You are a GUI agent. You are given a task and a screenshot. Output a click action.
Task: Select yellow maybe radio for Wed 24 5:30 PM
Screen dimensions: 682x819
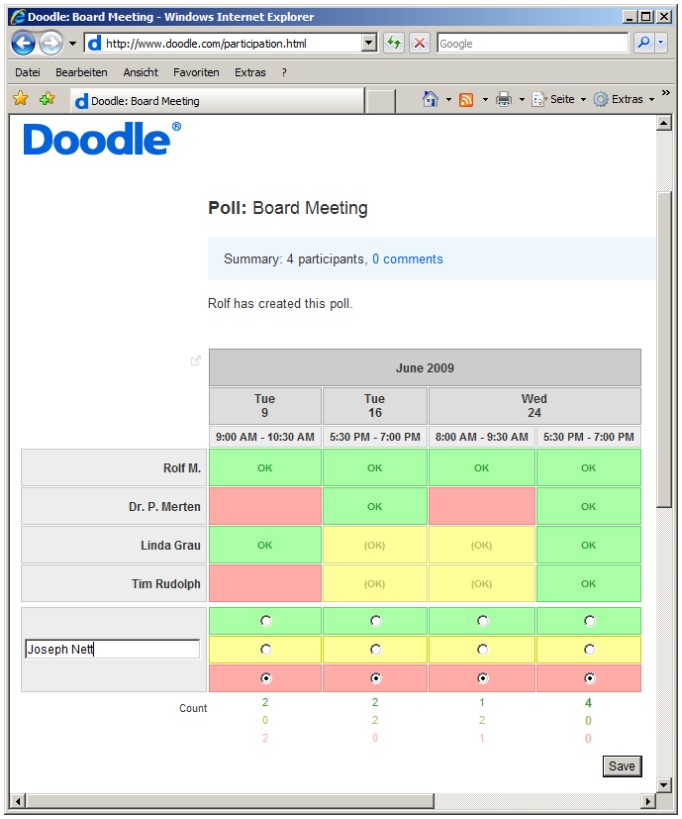tap(590, 649)
